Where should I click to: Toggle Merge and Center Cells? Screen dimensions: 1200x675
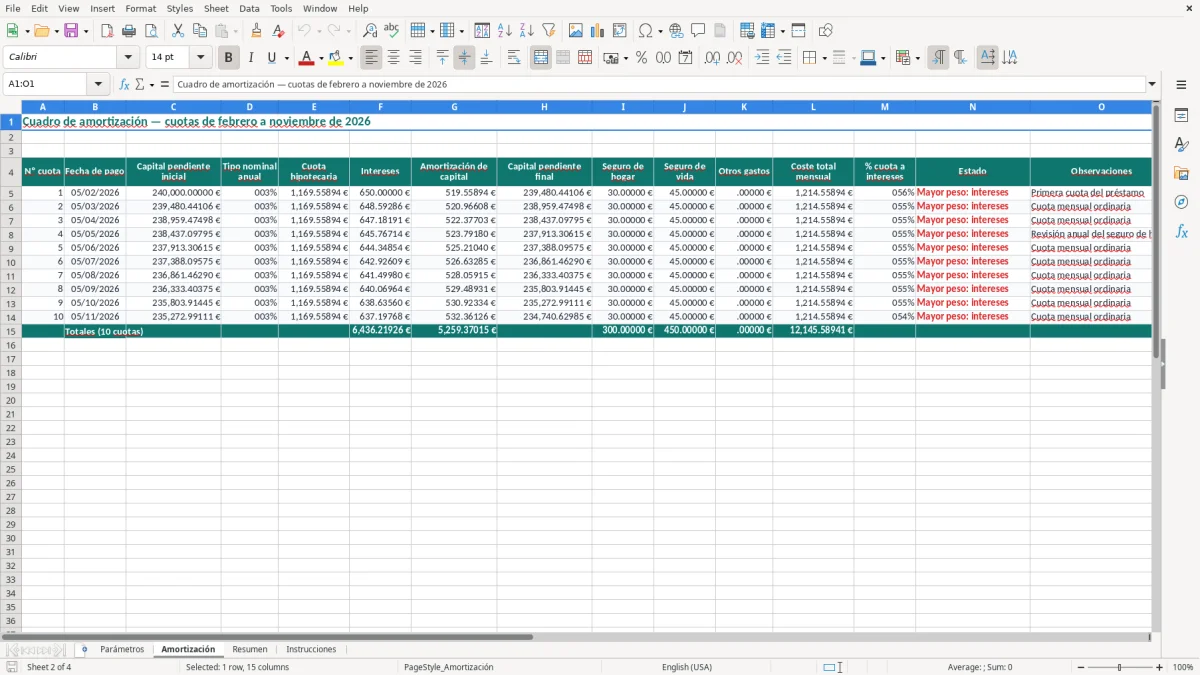tap(541, 58)
